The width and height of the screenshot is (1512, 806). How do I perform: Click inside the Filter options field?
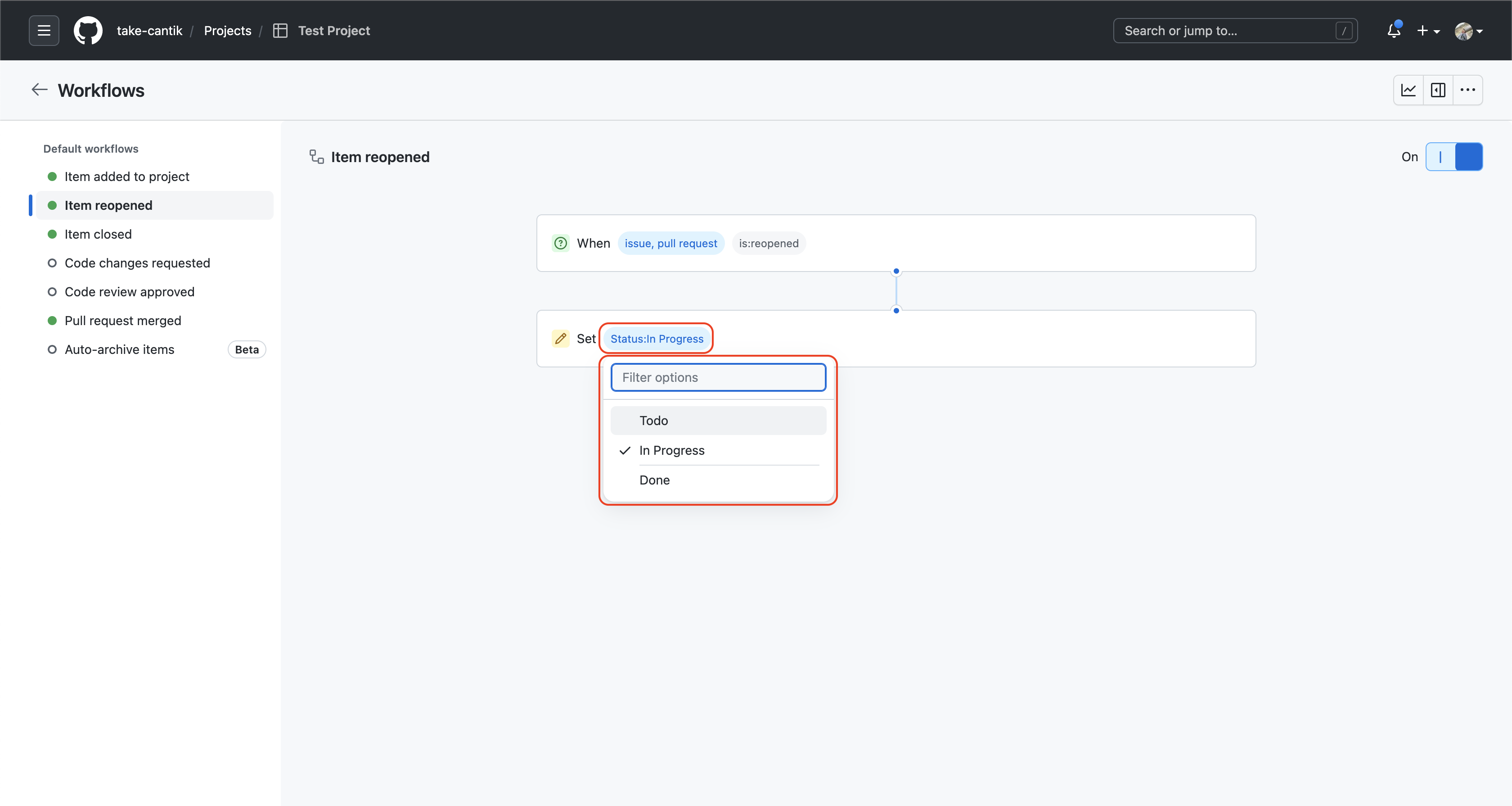[717, 376]
